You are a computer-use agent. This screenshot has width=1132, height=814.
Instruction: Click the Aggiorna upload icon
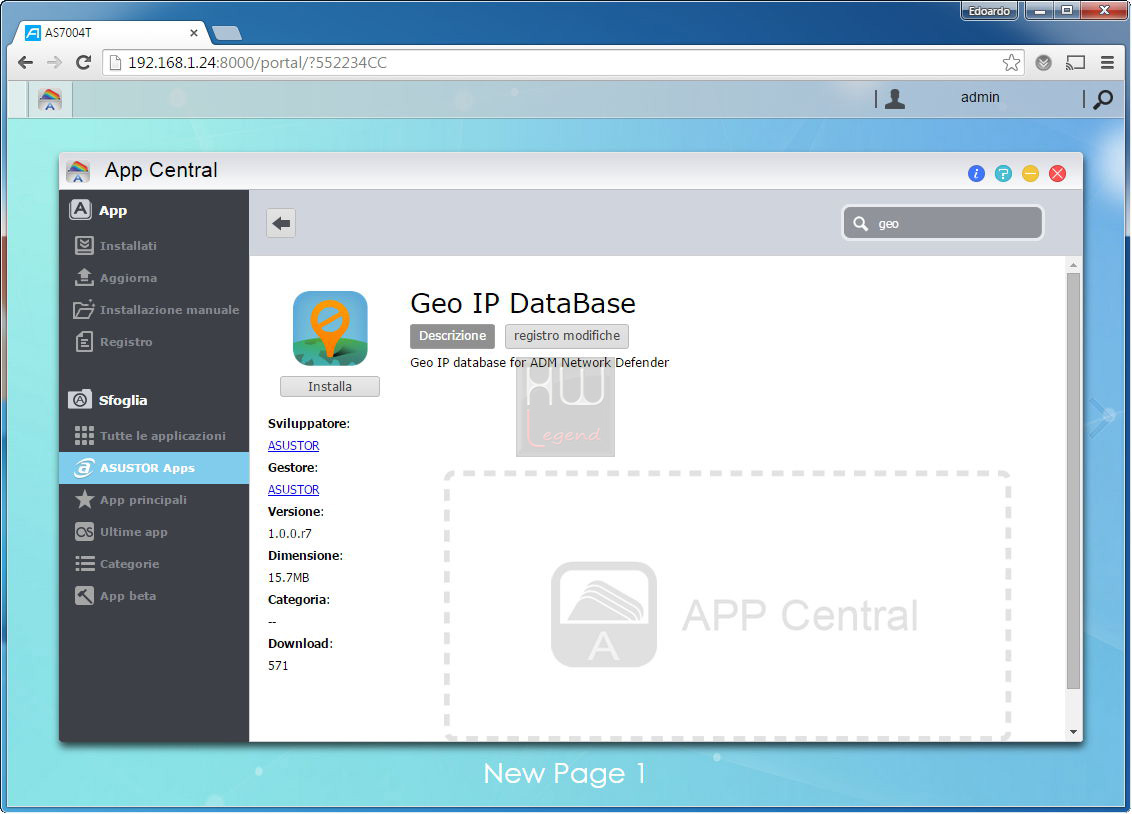(x=84, y=277)
